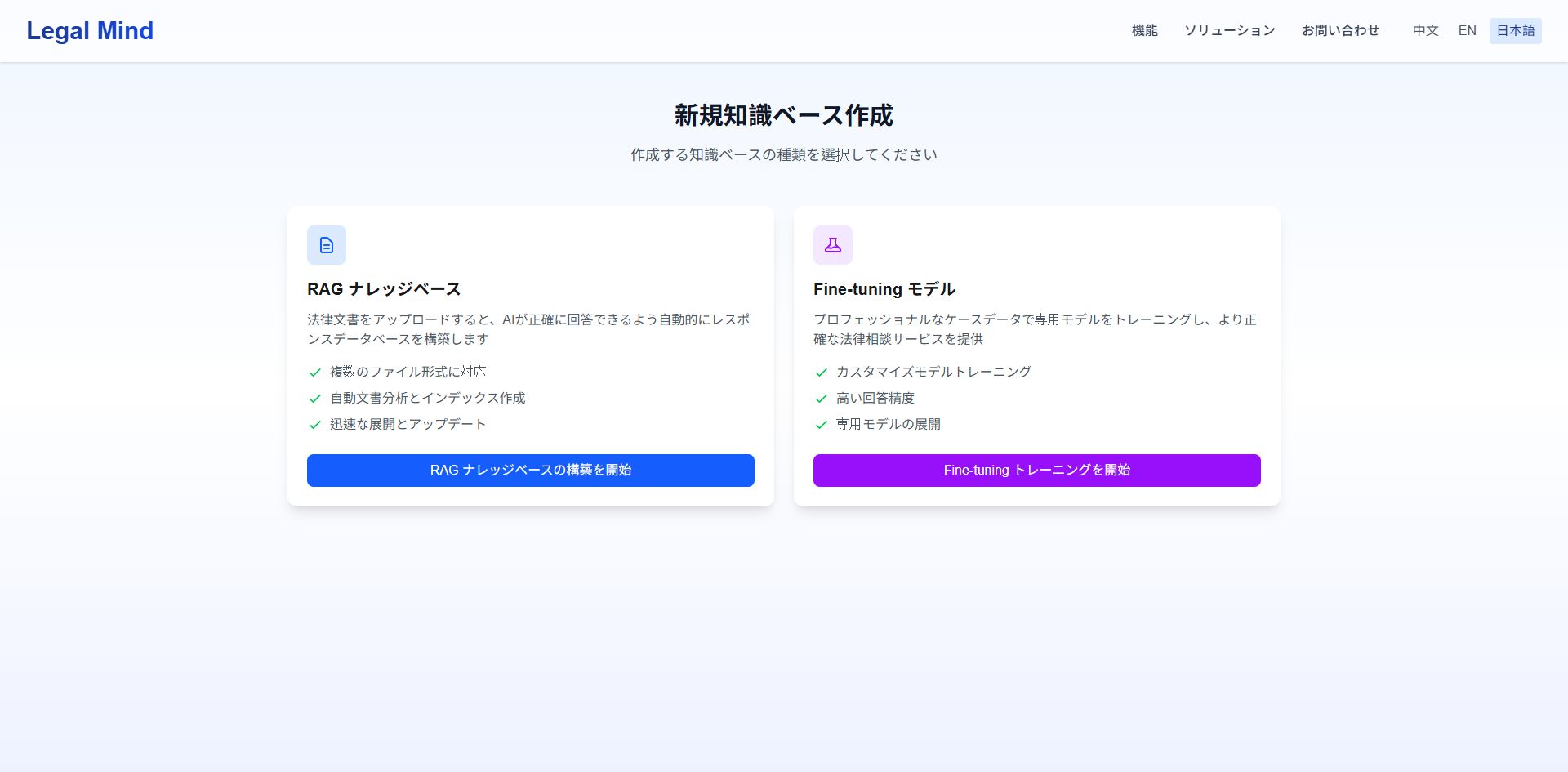
Task: Click checkmark beside 高い回答精度
Action: tap(822, 399)
